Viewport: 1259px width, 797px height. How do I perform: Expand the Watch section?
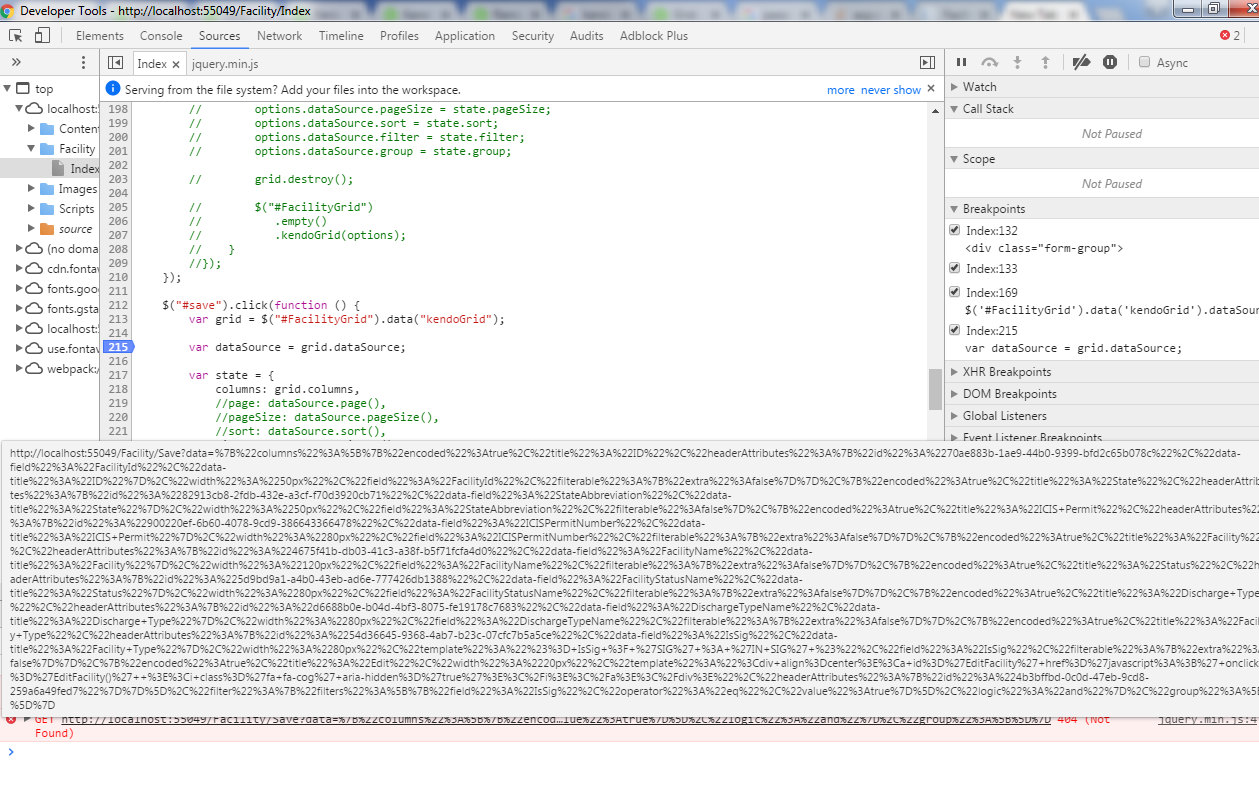coord(979,87)
